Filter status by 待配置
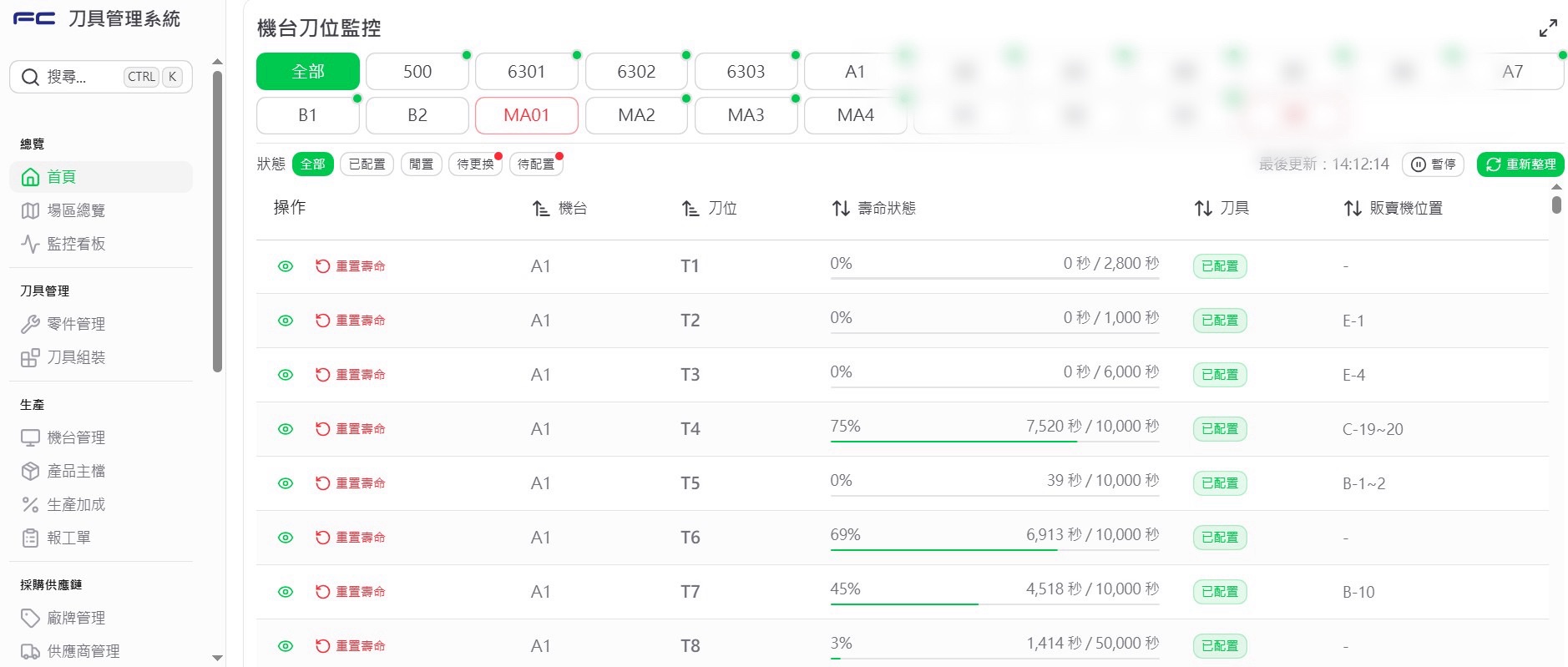 (x=536, y=164)
